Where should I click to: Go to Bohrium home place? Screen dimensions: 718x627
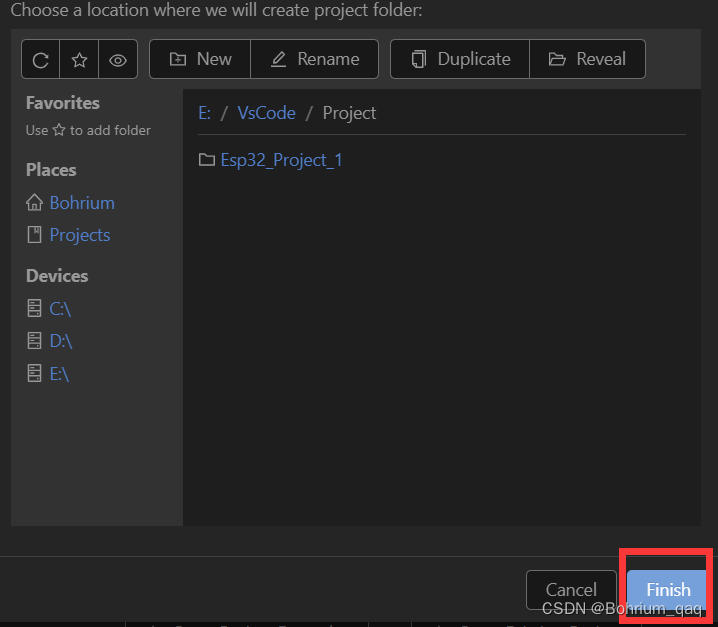82,203
